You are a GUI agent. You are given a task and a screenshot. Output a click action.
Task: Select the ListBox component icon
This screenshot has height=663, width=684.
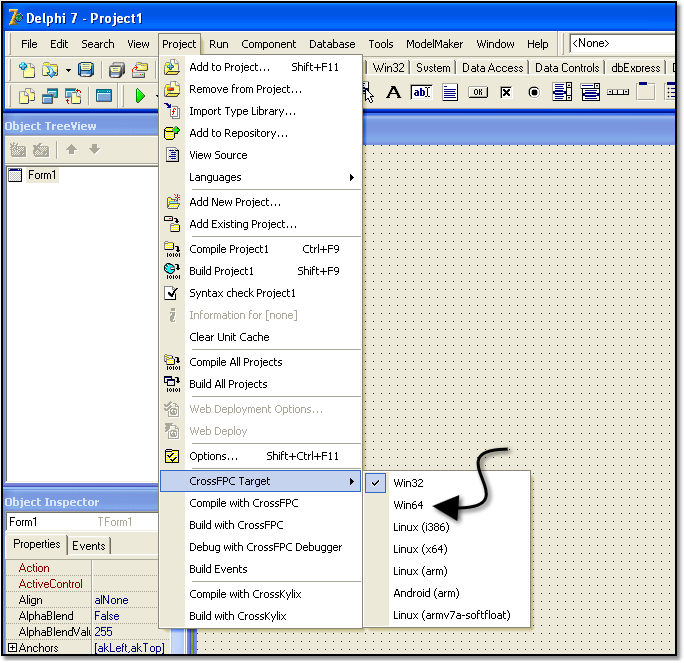(x=562, y=92)
